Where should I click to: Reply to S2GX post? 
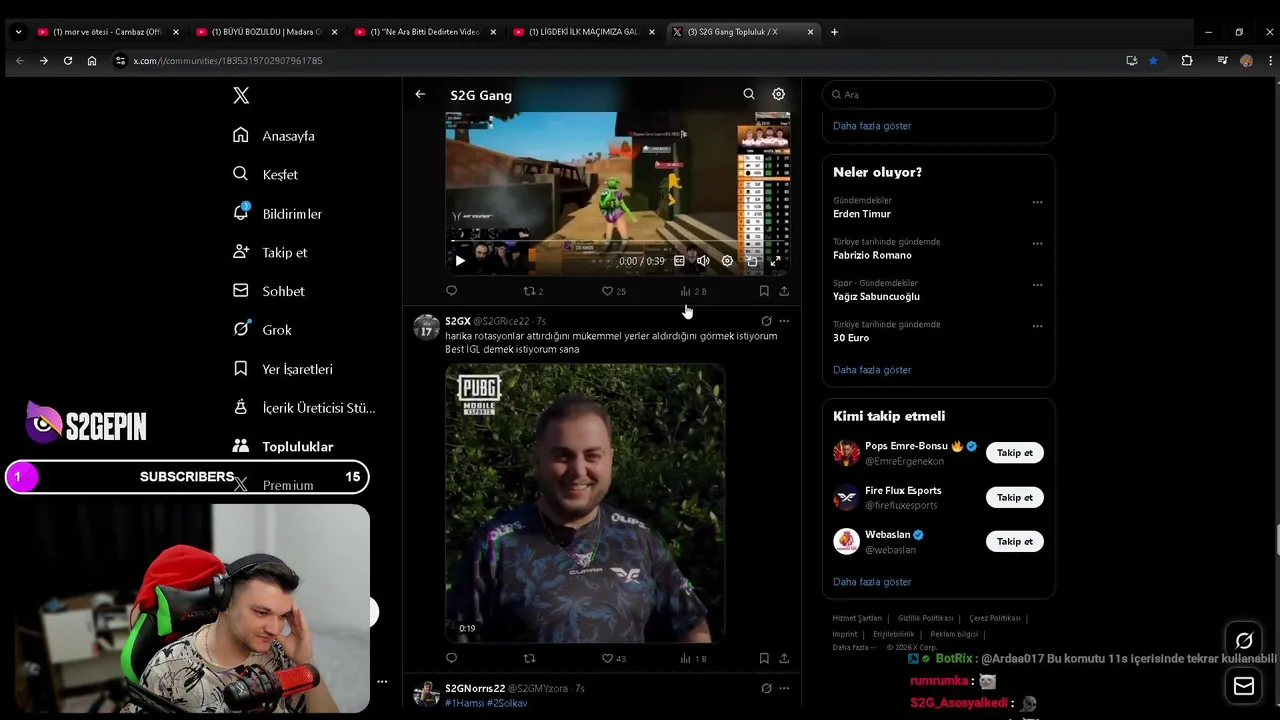tap(451, 658)
